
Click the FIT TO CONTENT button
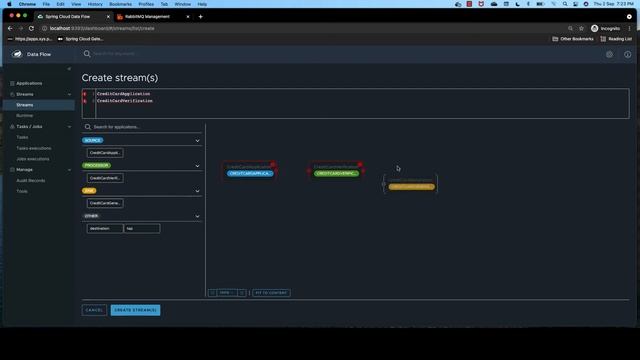point(271,293)
